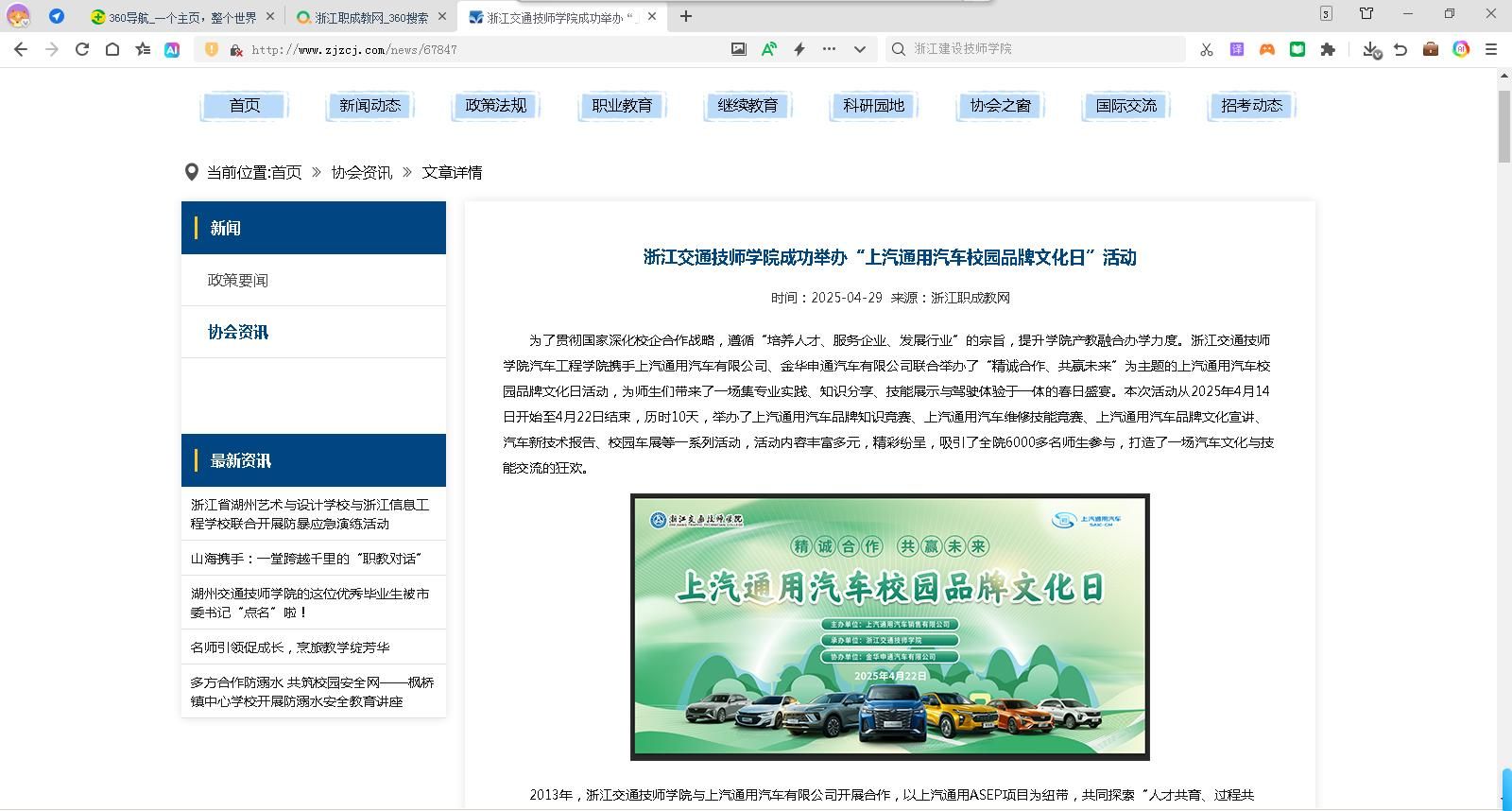The image size is (1512, 811).
Task: Click the undo closed page arrow
Action: [1401, 49]
